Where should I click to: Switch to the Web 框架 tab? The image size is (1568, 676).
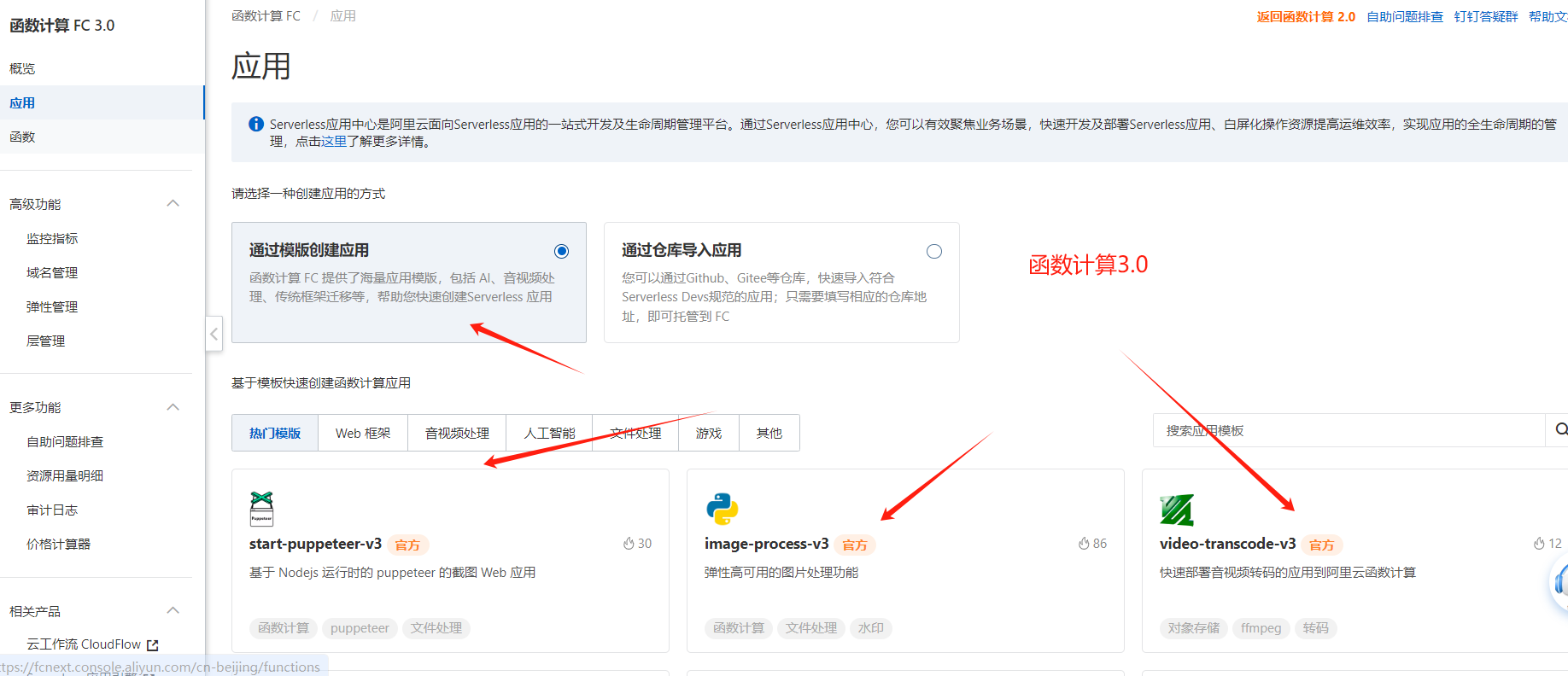pyautogui.click(x=363, y=433)
